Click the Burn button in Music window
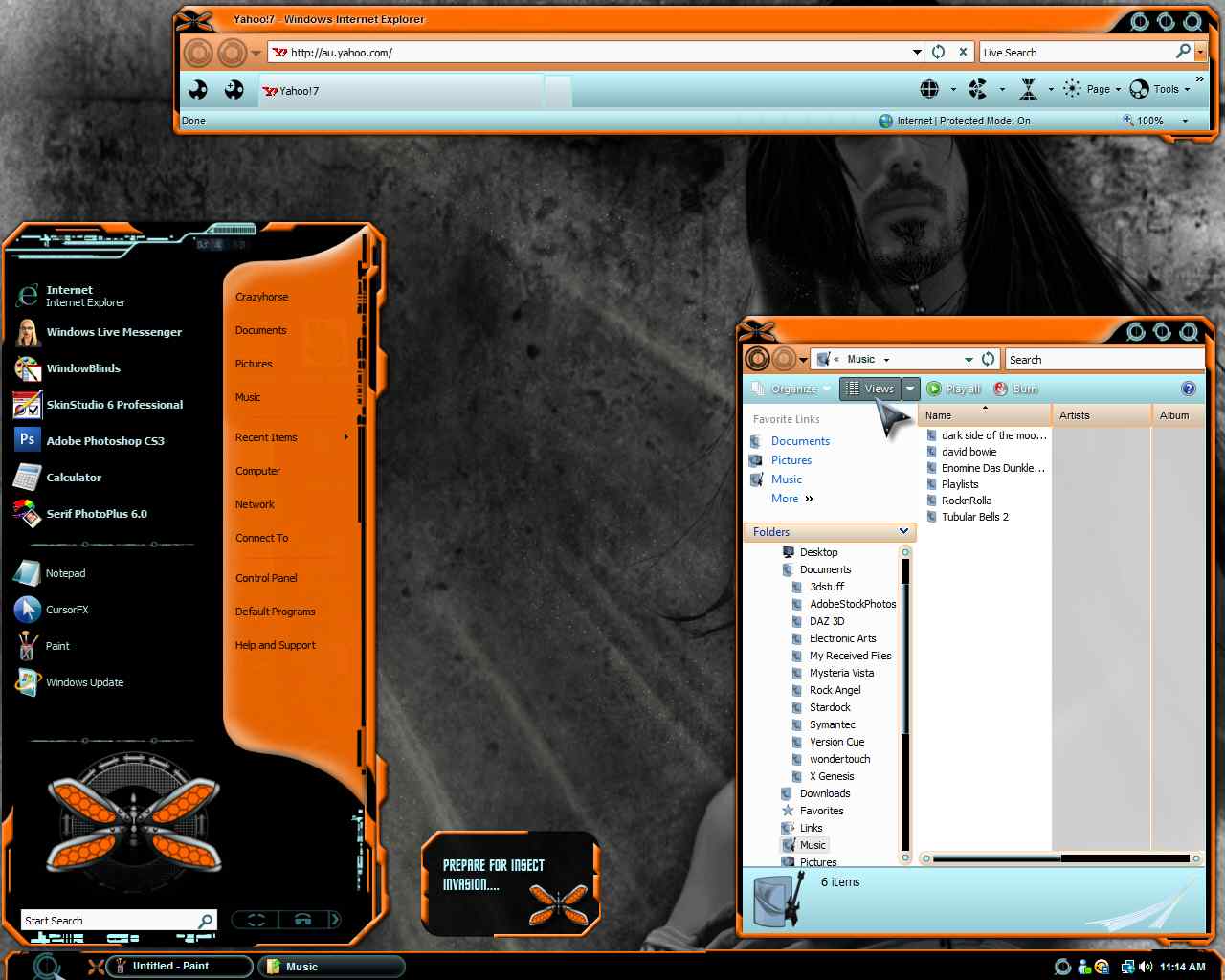The height and width of the screenshot is (980, 1225). click(1015, 389)
